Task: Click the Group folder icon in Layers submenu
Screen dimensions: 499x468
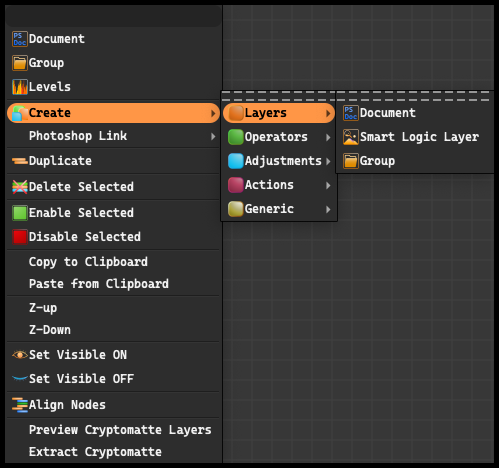Action: 351,161
